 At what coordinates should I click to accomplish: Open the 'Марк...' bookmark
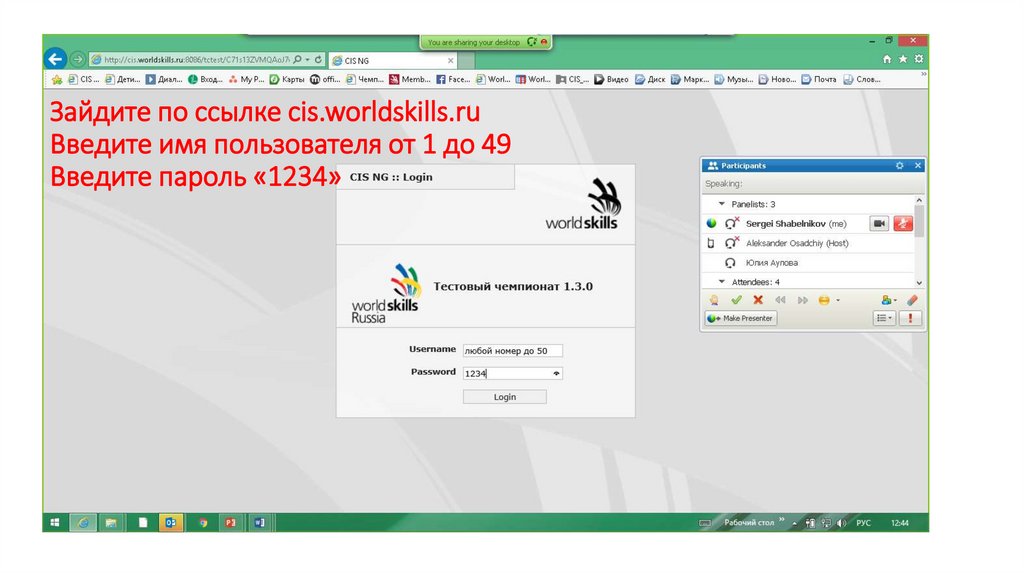pos(690,80)
